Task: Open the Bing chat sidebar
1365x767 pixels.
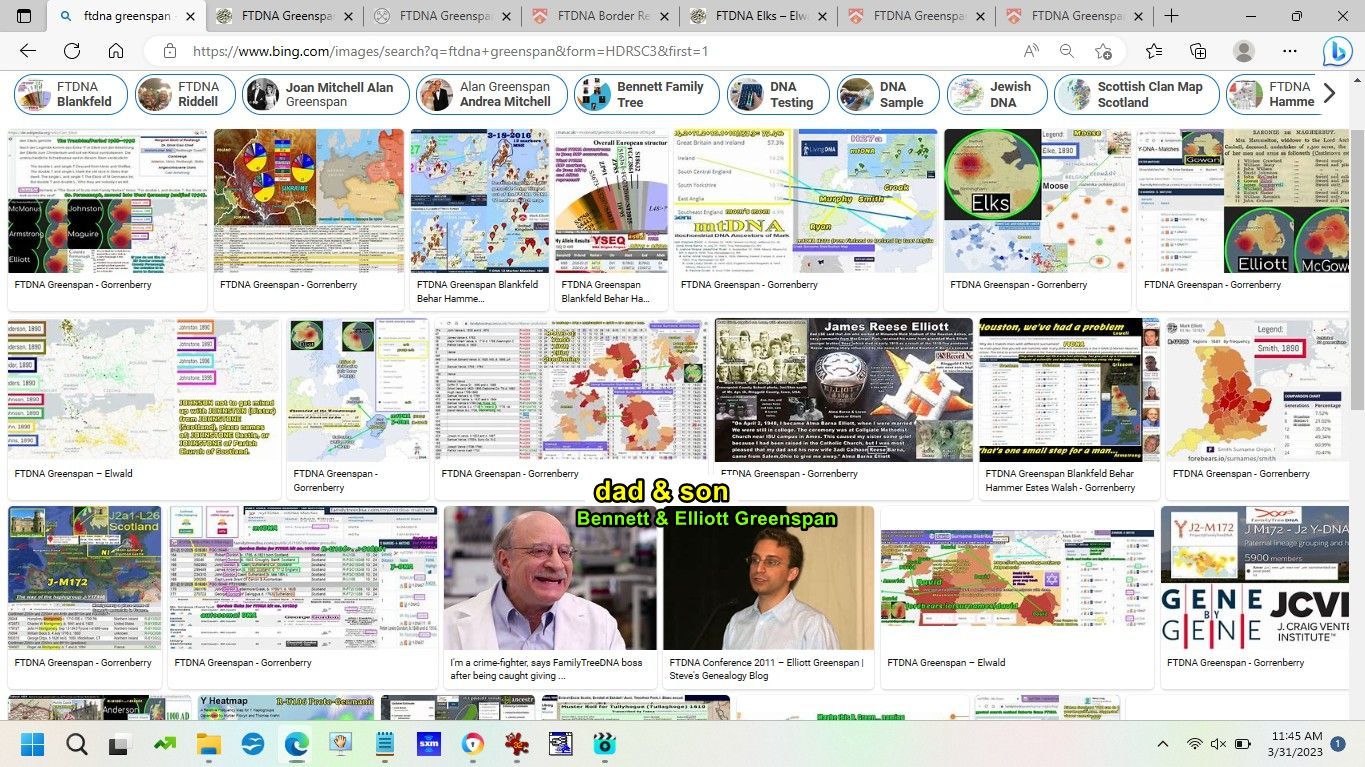Action: [x=1337, y=52]
